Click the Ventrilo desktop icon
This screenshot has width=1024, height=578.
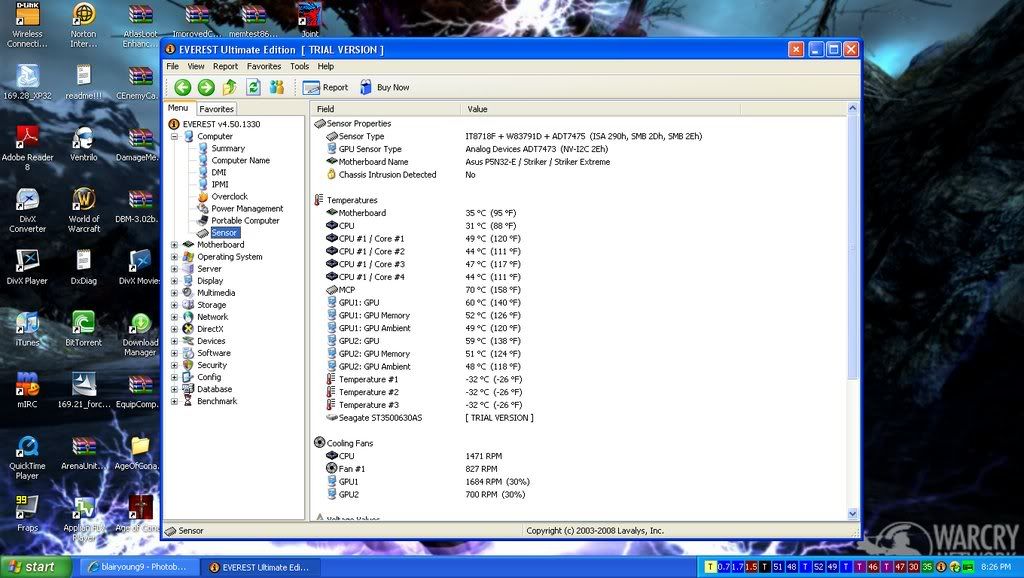(x=84, y=144)
